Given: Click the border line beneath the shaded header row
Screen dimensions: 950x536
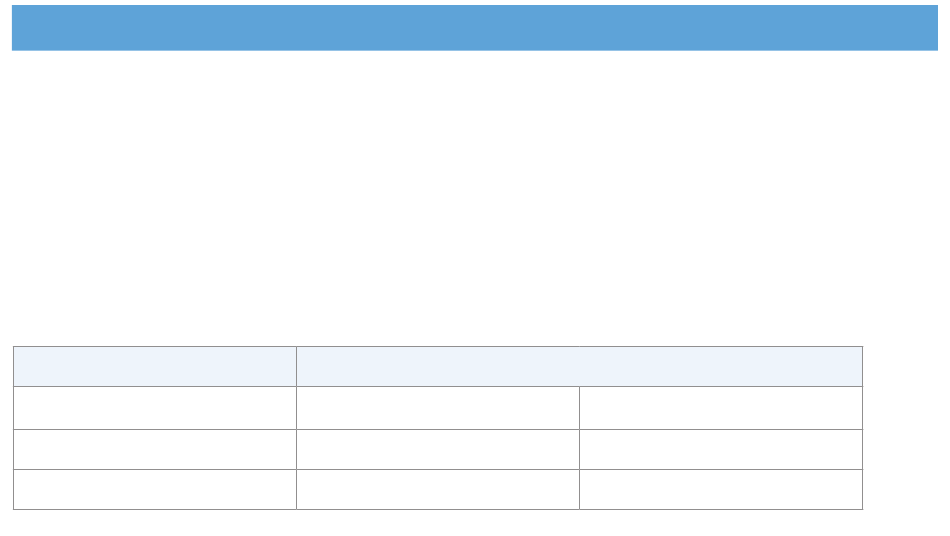Looking at the screenshot, I should click(438, 386).
